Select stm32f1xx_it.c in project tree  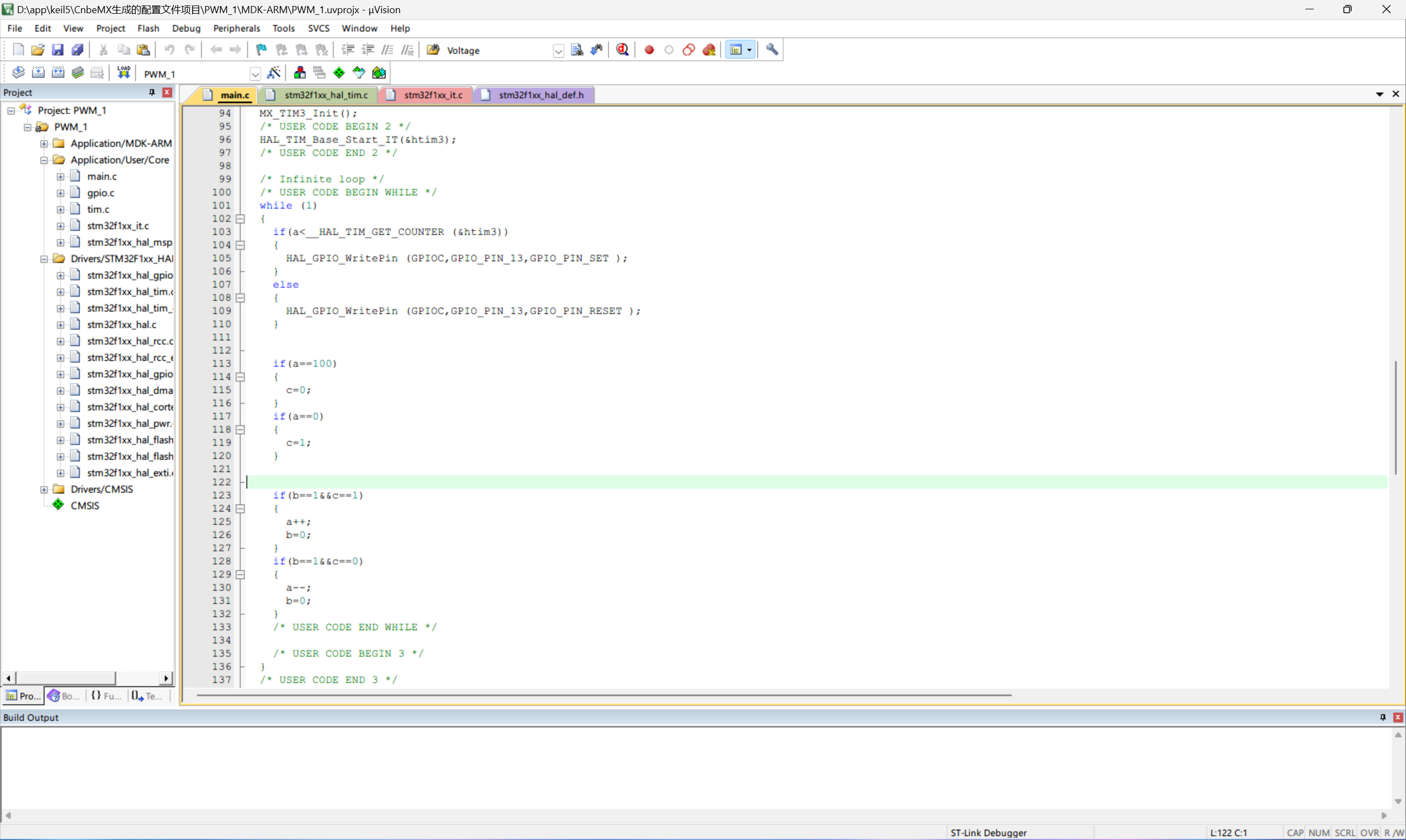(118, 226)
